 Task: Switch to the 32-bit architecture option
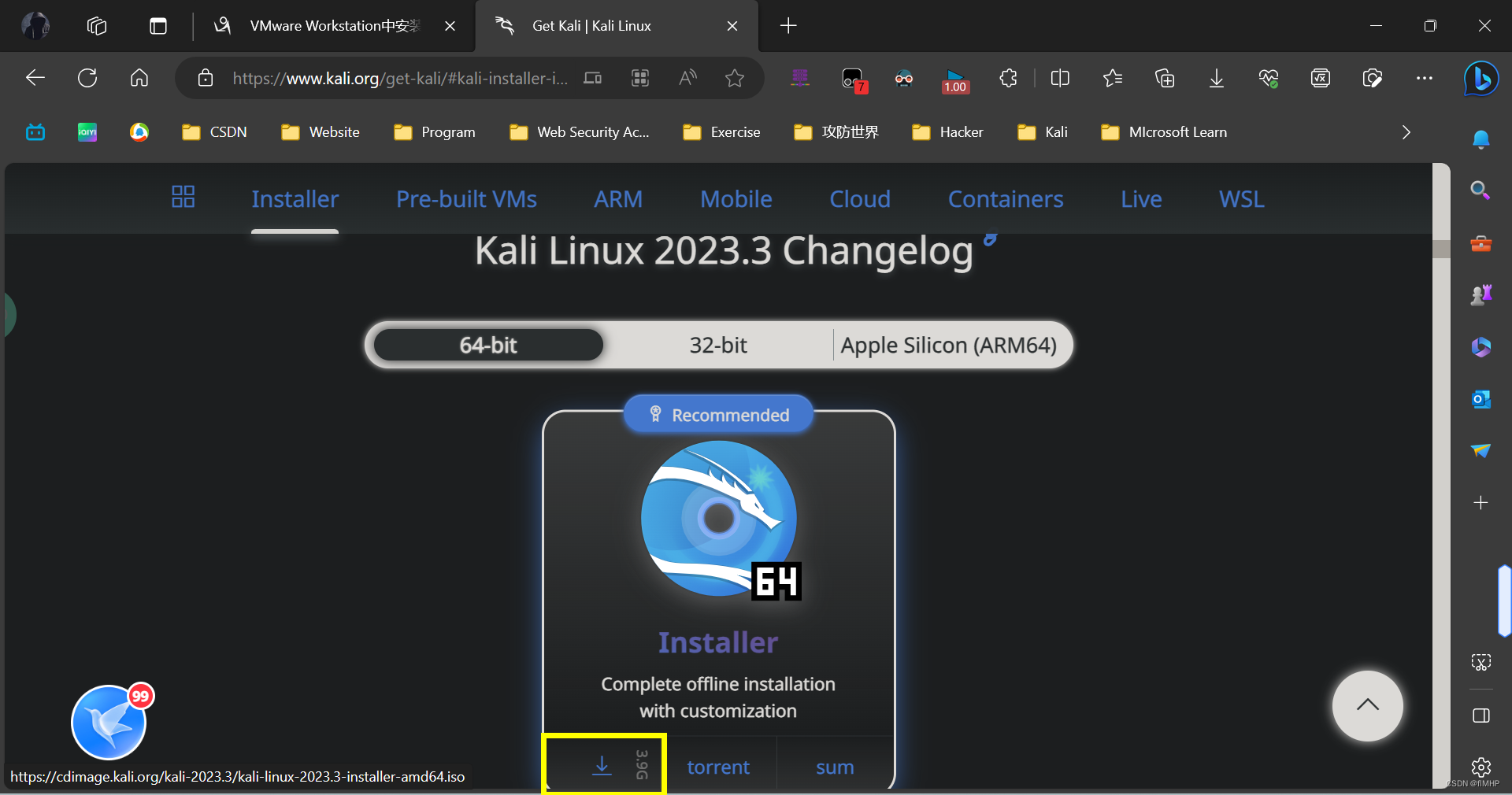tap(717, 345)
